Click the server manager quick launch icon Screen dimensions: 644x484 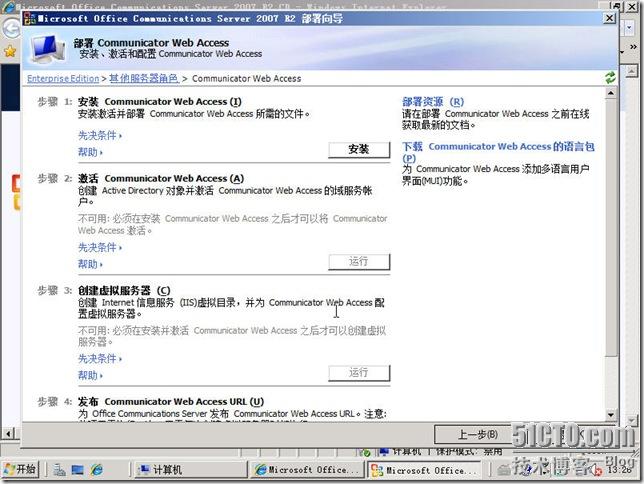tap(59, 470)
